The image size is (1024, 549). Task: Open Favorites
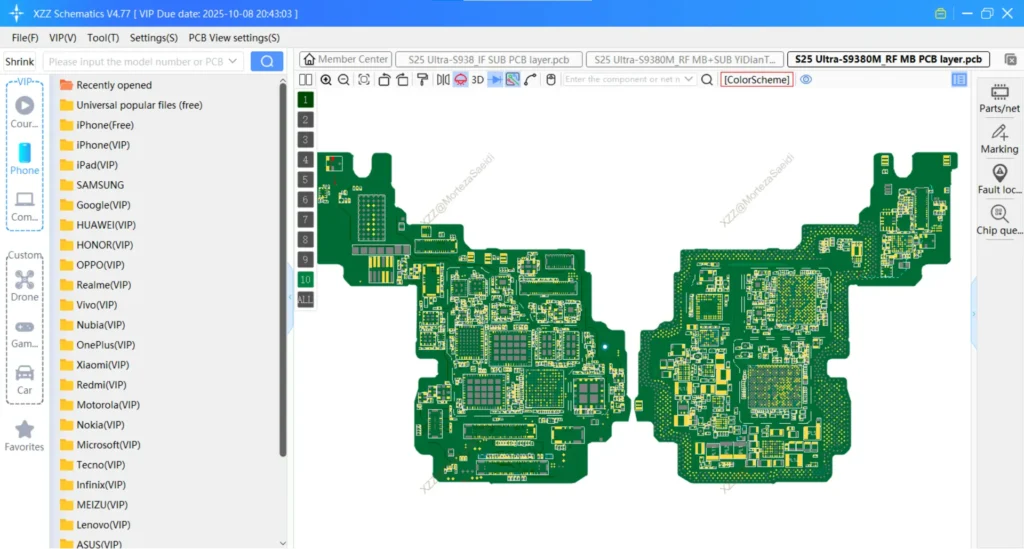click(x=24, y=436)
